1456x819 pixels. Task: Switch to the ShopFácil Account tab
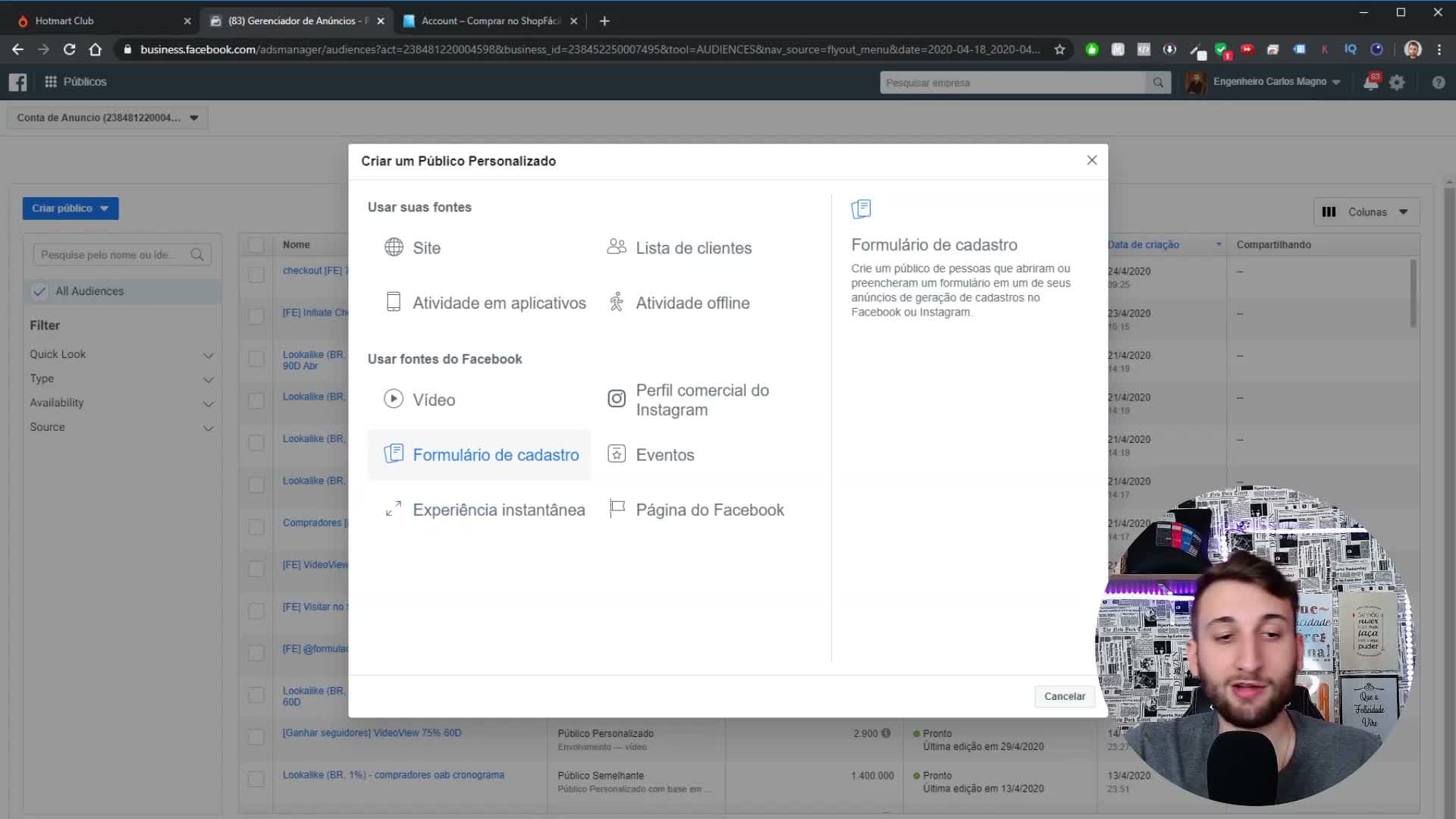[490, 21]
